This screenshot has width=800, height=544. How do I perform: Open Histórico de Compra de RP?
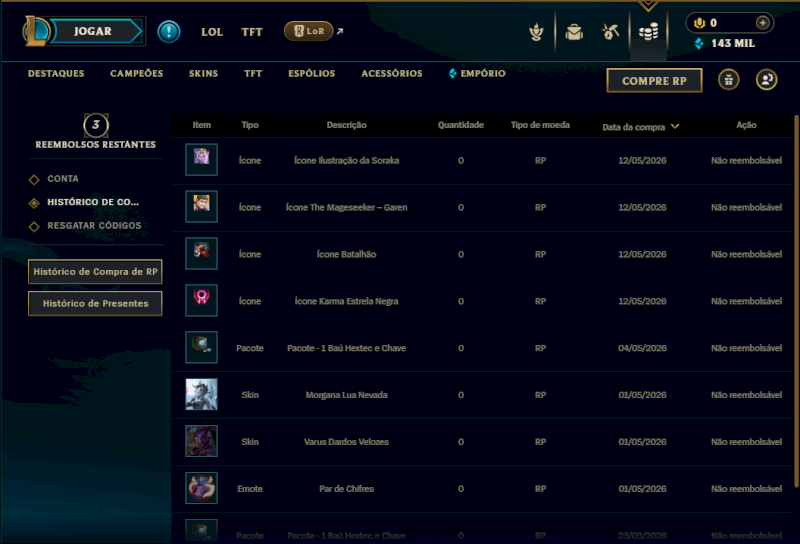(x=95, y=271)
